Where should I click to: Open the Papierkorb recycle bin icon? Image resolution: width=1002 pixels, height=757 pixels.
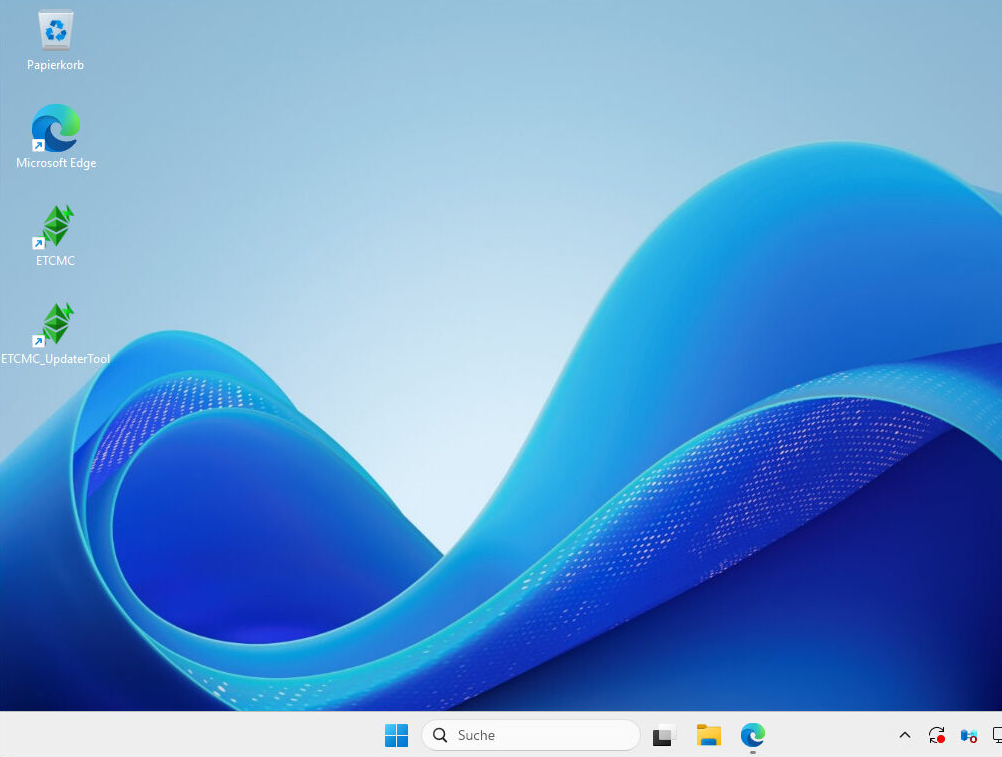click(55, 30)
